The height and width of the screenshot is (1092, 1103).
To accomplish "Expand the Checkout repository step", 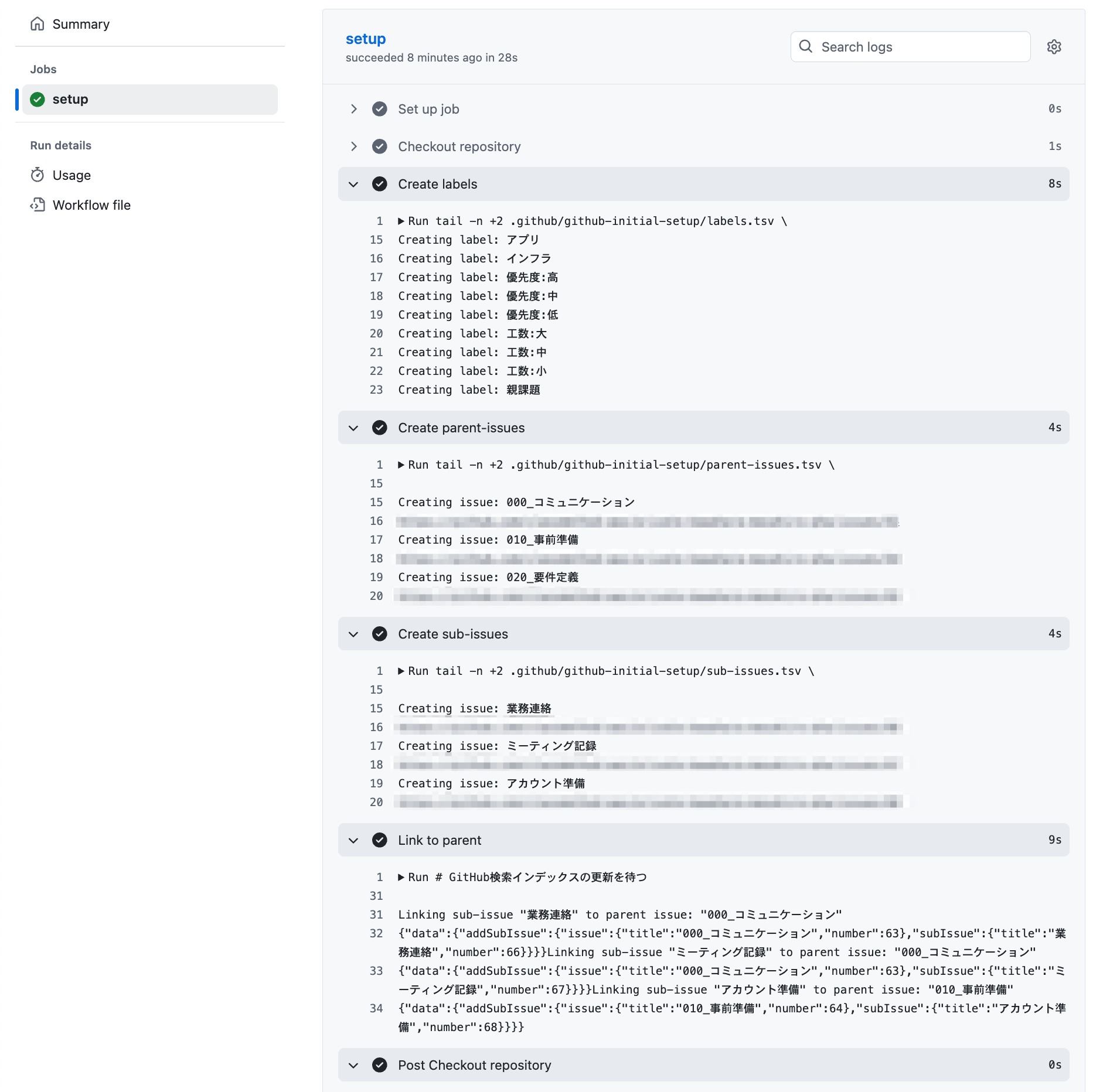I will click(353, 146).
